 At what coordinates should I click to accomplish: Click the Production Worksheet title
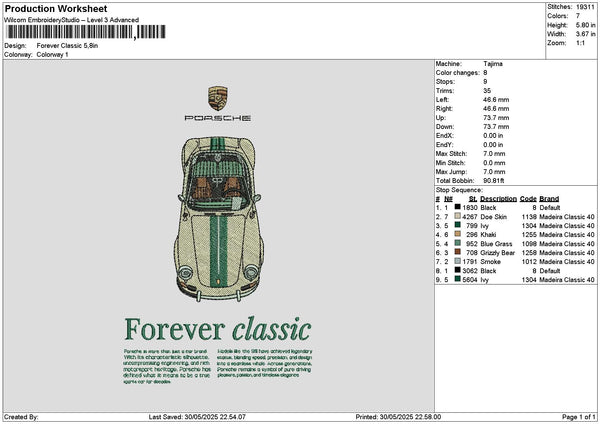point(56,9)
